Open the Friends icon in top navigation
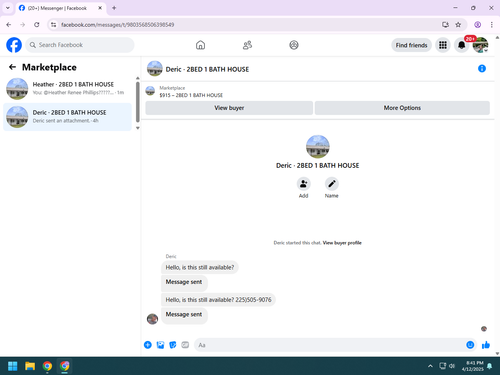500x375 pixels. click(x=247, y=45)
